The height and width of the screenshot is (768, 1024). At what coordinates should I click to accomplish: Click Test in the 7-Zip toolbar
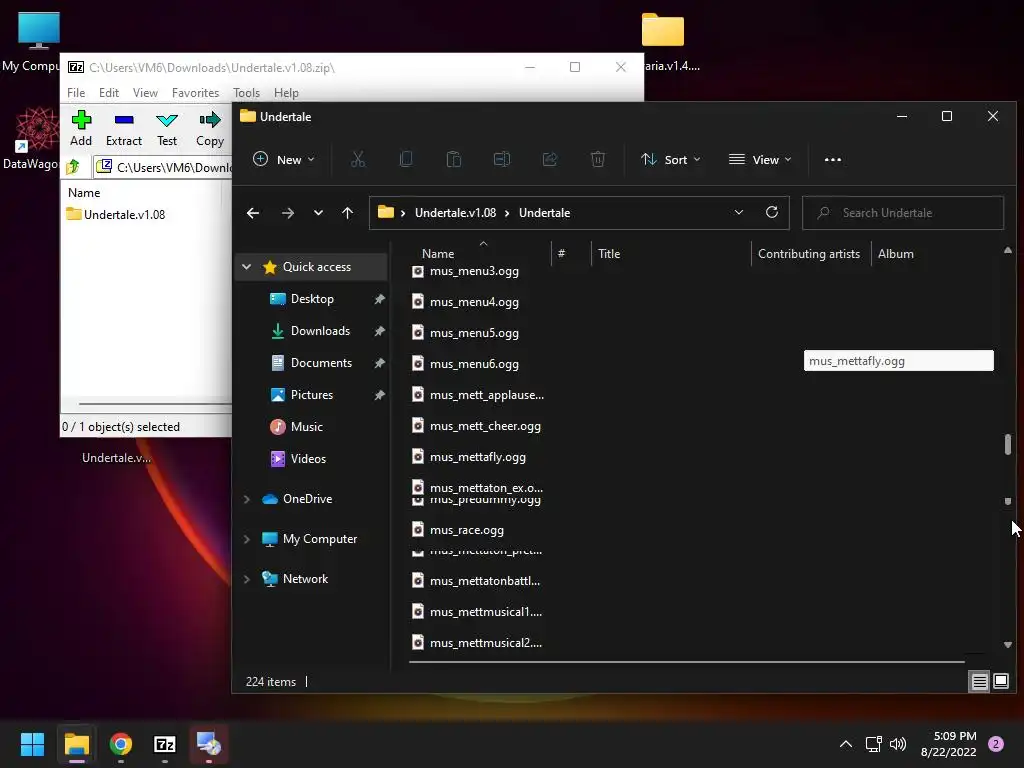(167, 129)
